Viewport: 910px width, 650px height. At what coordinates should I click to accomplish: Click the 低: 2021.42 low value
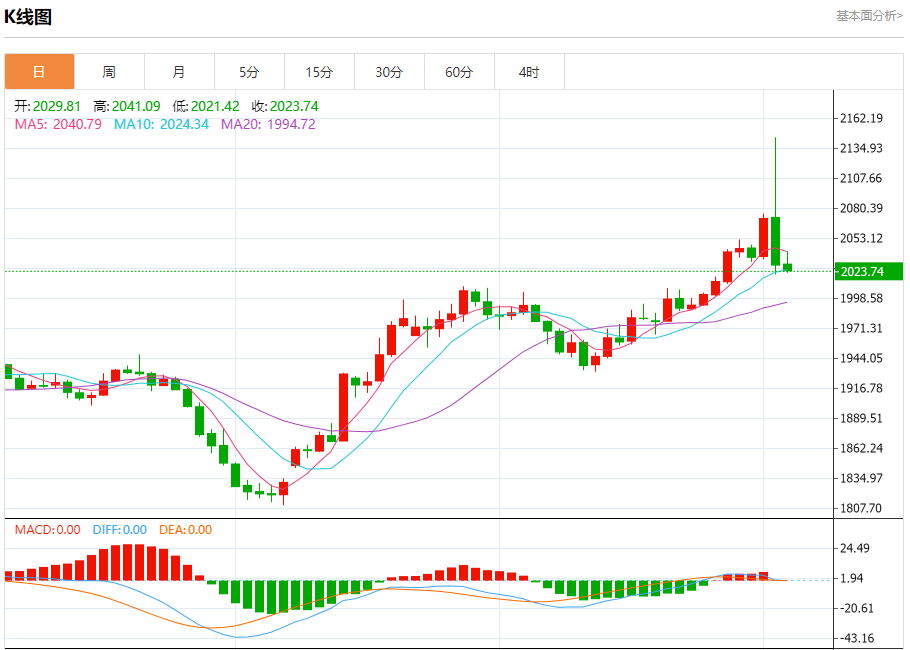click(x=206, y=106)
